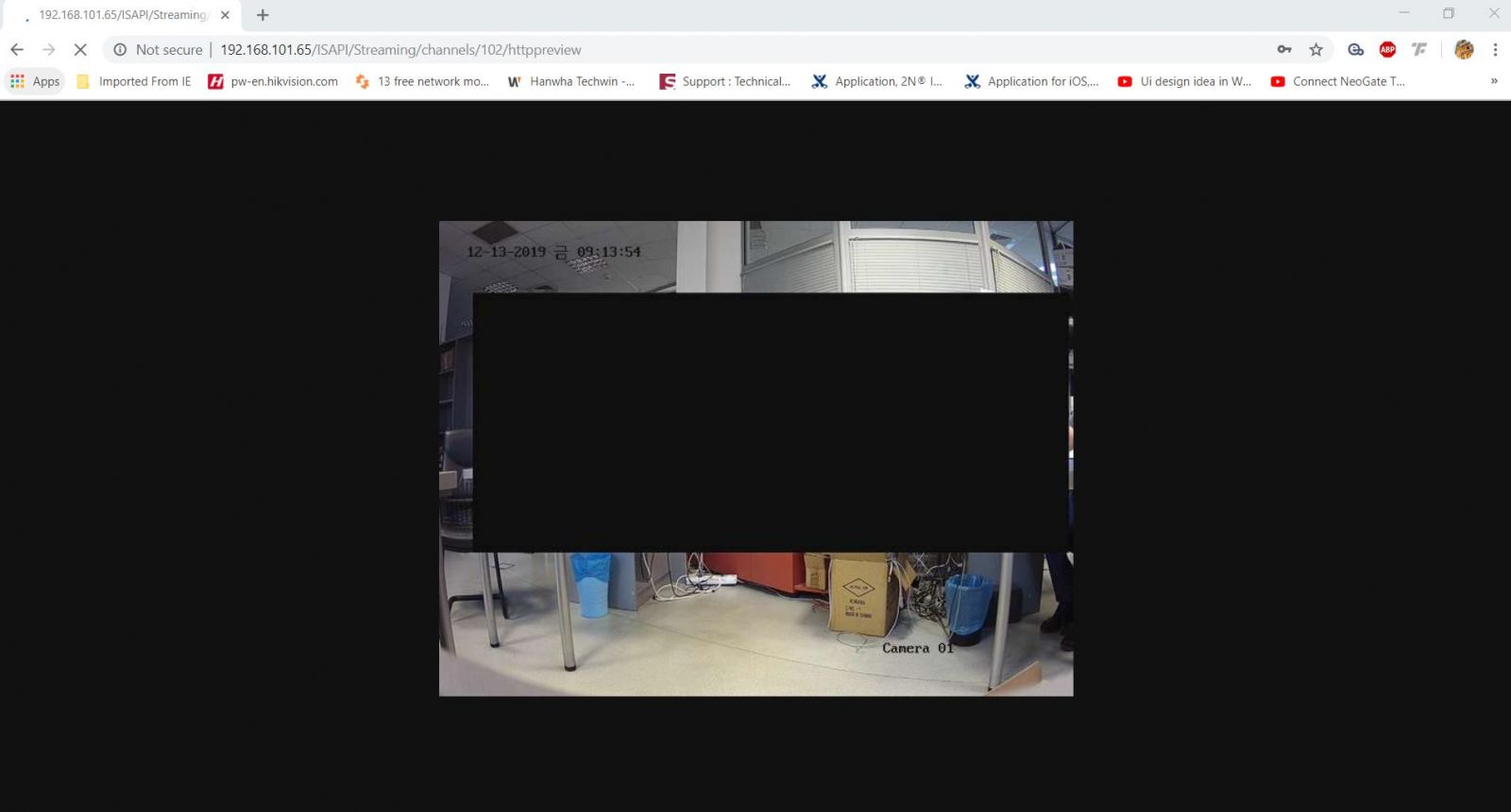Open the Chrome three-dot menu
Screen dimensions: 1511x812
[1495, 50]
